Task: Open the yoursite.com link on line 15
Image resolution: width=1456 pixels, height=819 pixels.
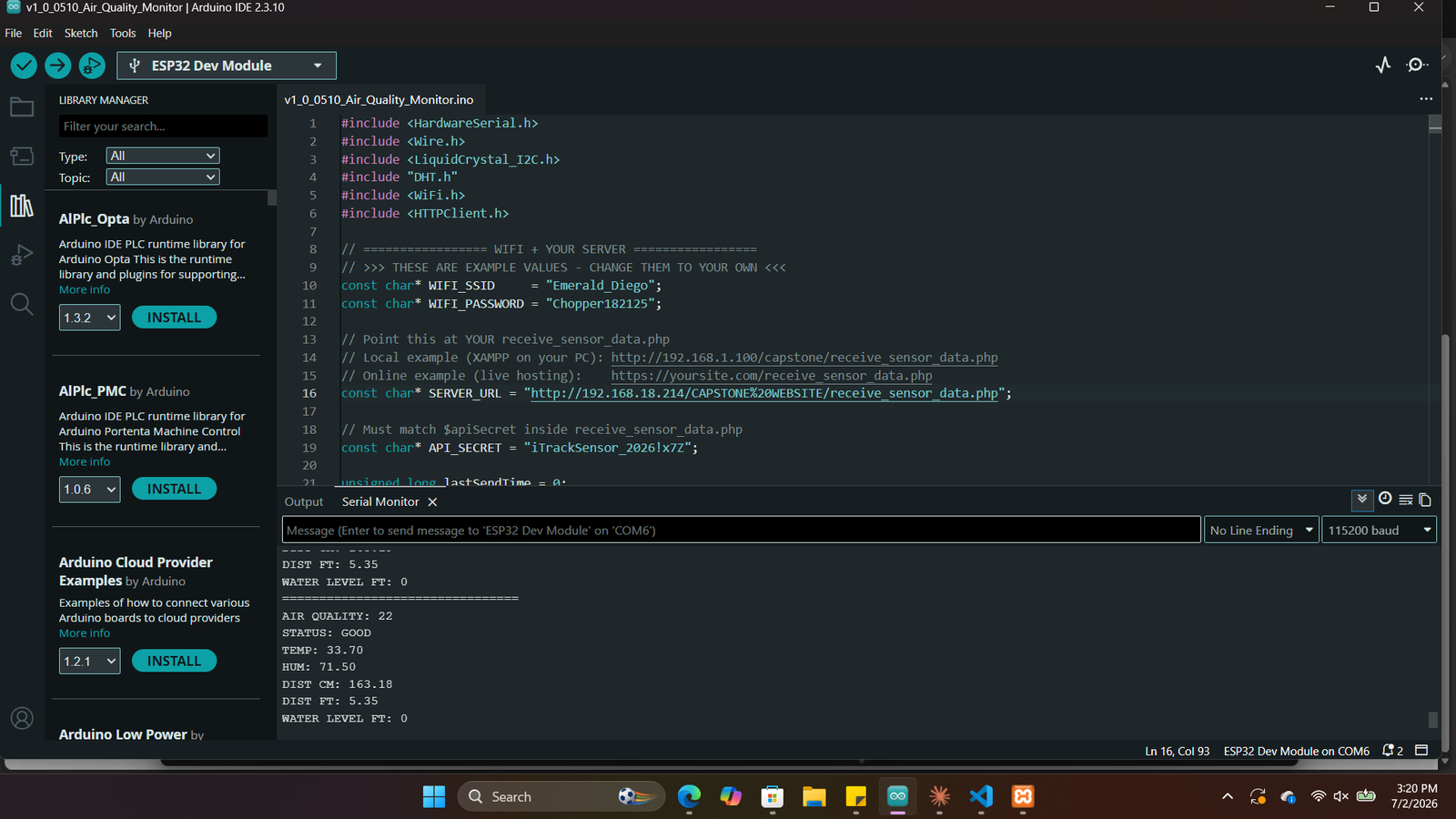Action: coord(772,376)
